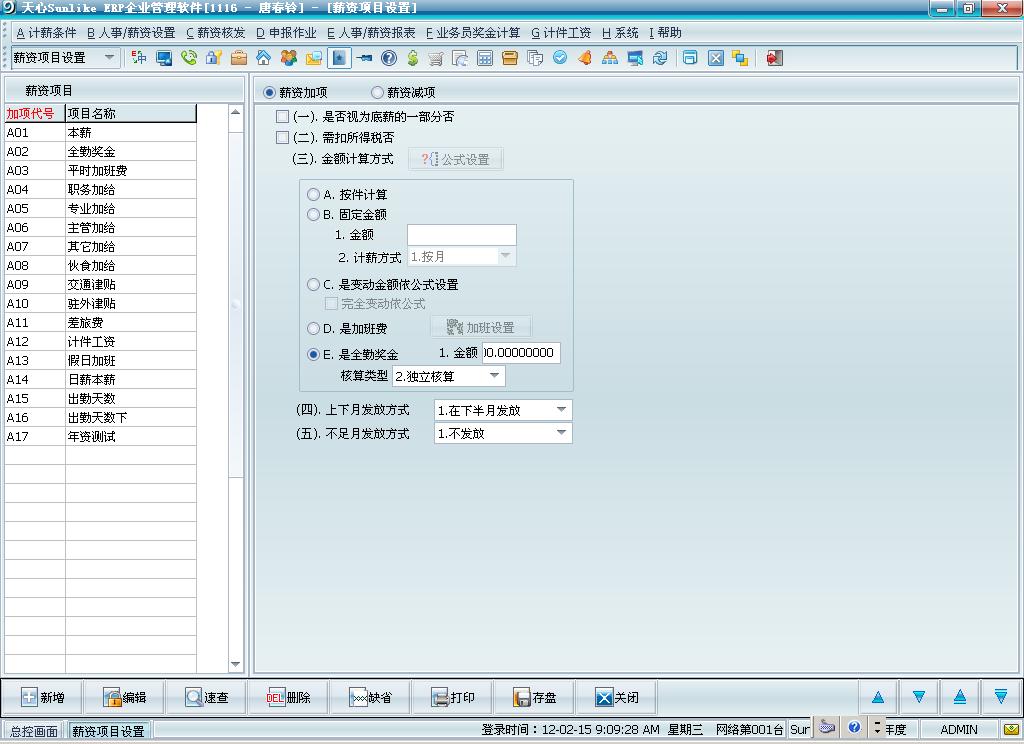Click the calculator icon in toolbar
The image size is (1024, 744).
pyautogui.click(x=484, y=58)
